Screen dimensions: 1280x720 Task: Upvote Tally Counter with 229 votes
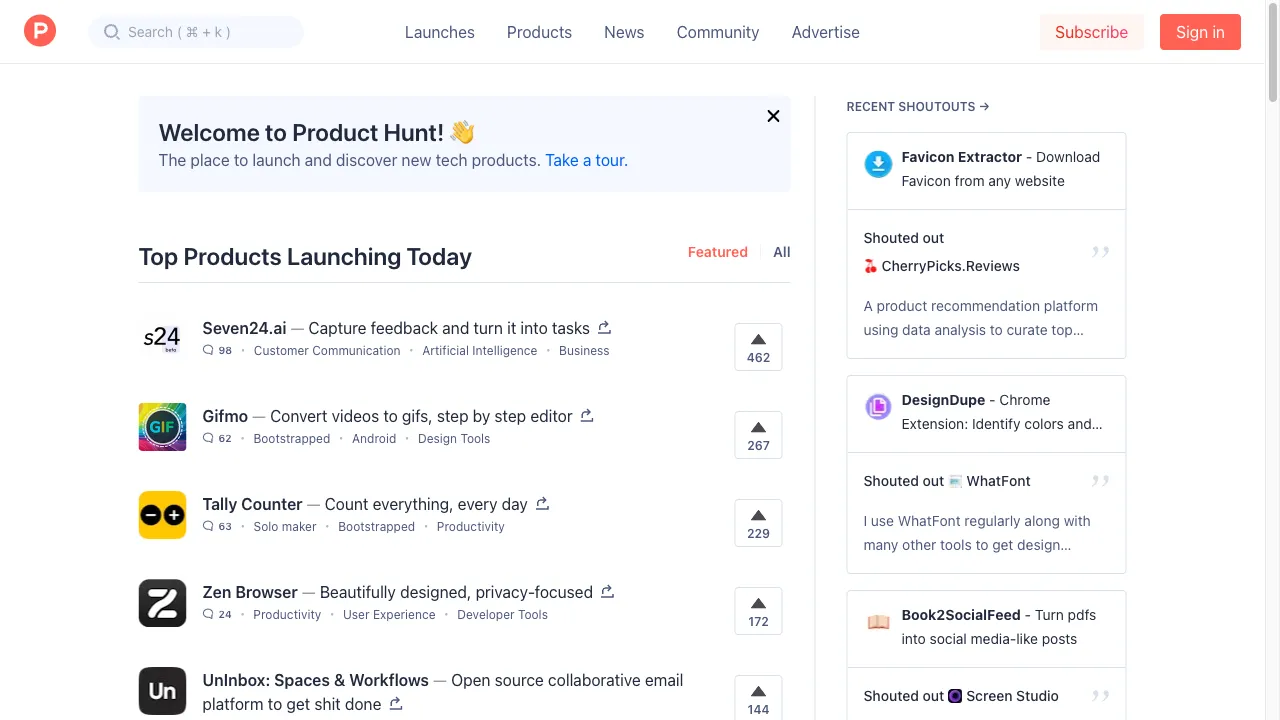tap(758, 523)
